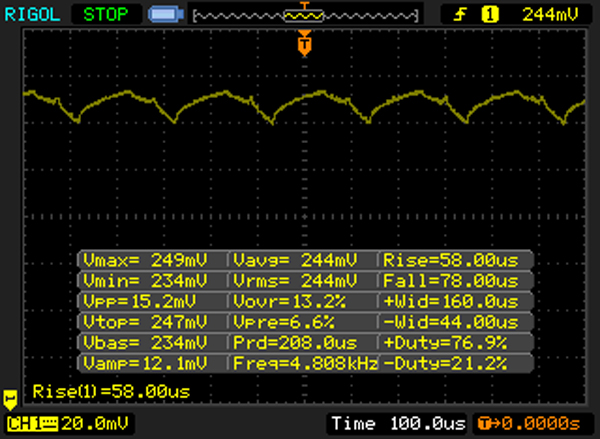Click the CH1 coupling label badge
The height and width of the screenshot is (439, 600).
click(x=33, y=424)
